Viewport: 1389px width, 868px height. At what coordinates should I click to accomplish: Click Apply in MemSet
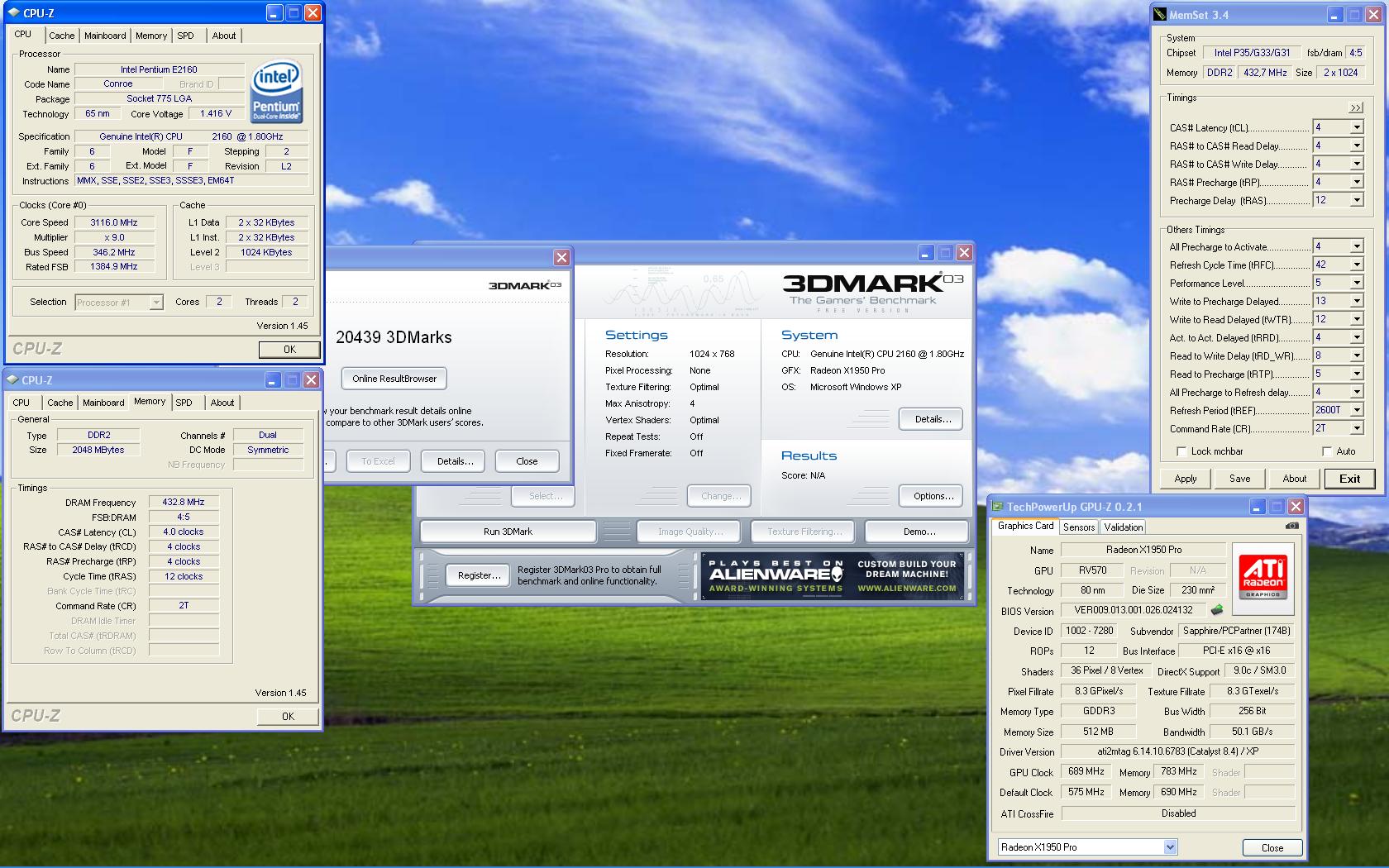1185,479
